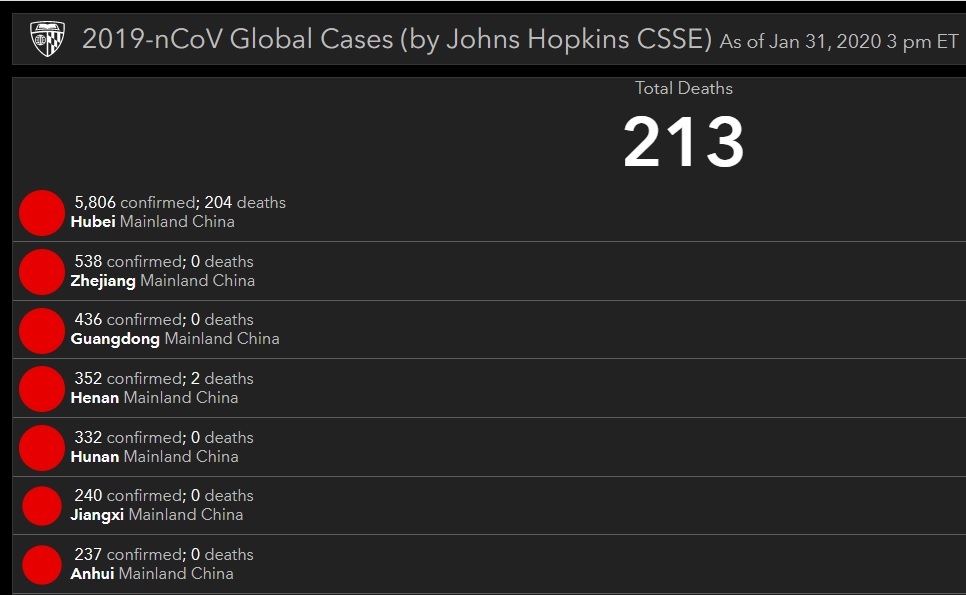Click 'Jiangxi Mainland China' region name
Viewport: 966px width, 595px height.
point(157,515)
